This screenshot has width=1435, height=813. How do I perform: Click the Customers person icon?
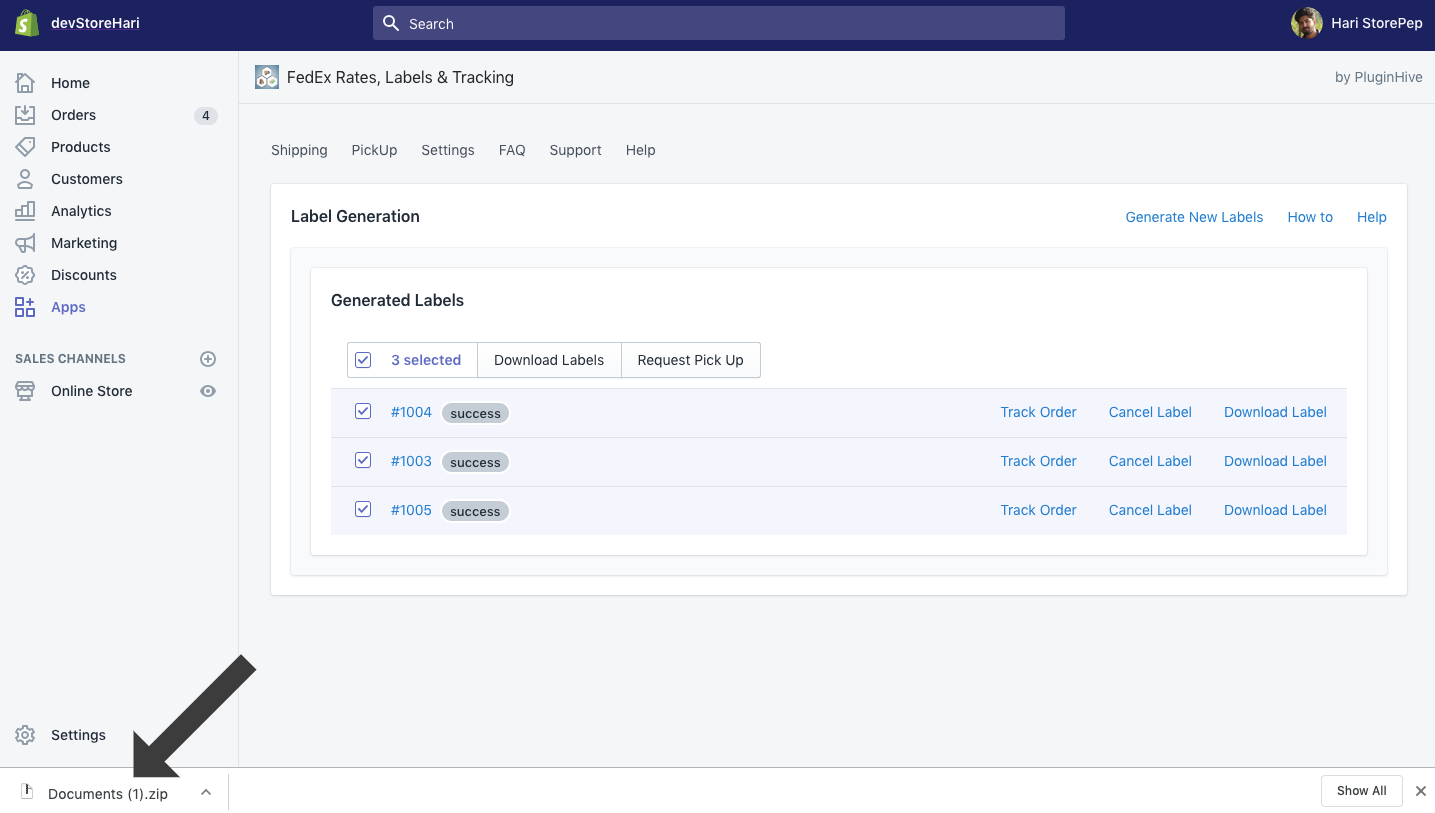pyautogui.click(x=25, y=179)
